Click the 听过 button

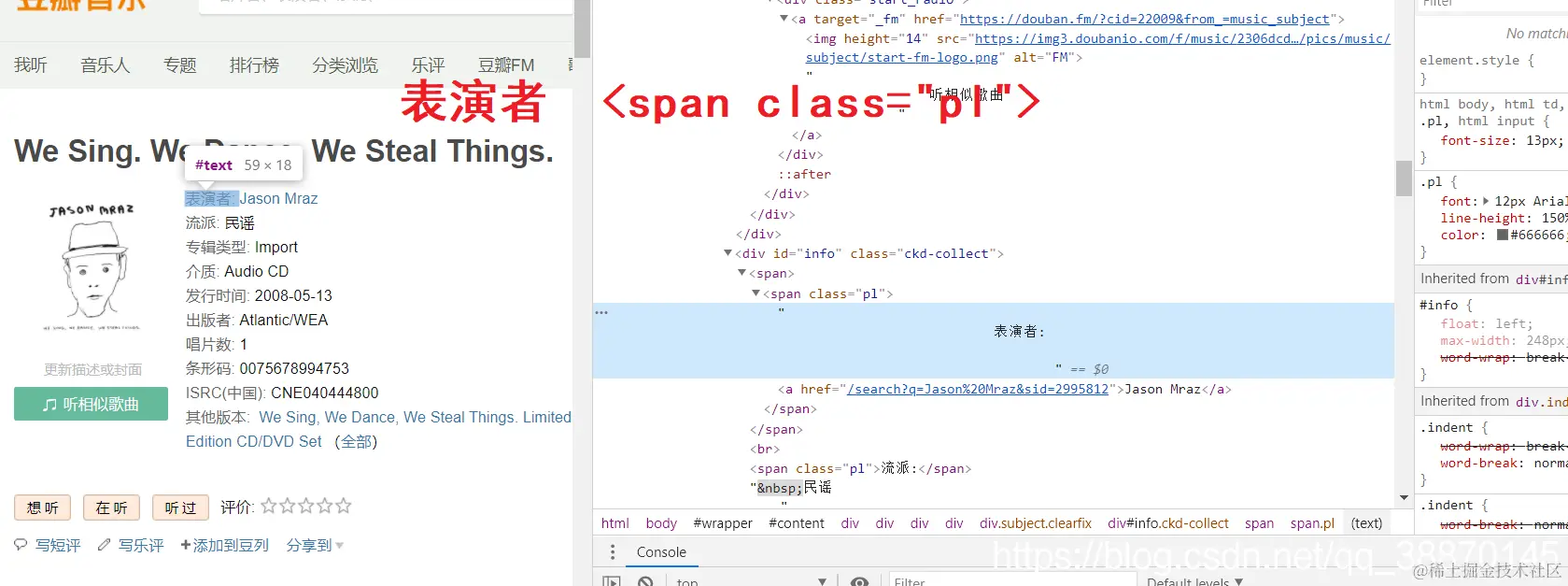point(180,507)
